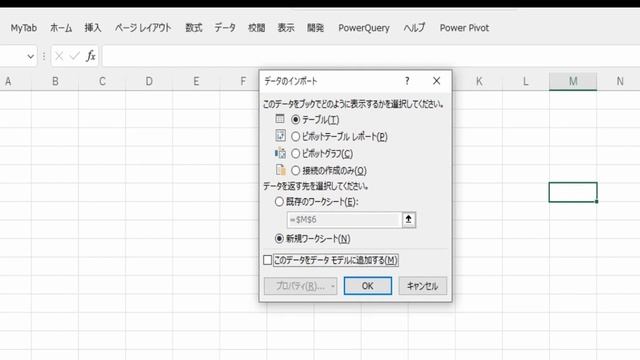Open the PowerQuery ribbon tab
Screen dimensions: 640x360
click(364, 28)
